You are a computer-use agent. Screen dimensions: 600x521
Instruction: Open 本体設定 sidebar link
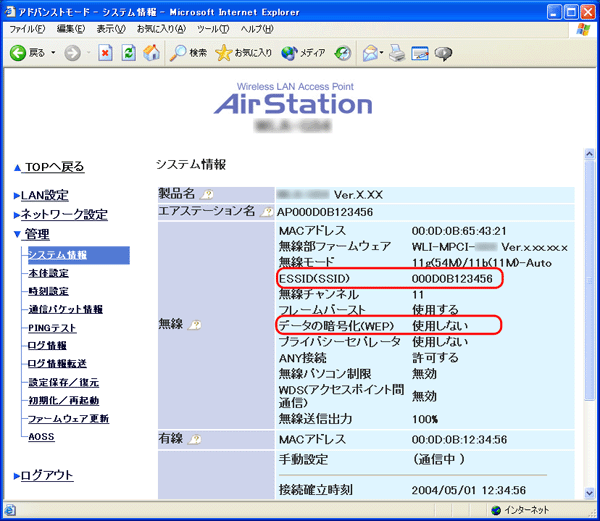coord(49,273)
